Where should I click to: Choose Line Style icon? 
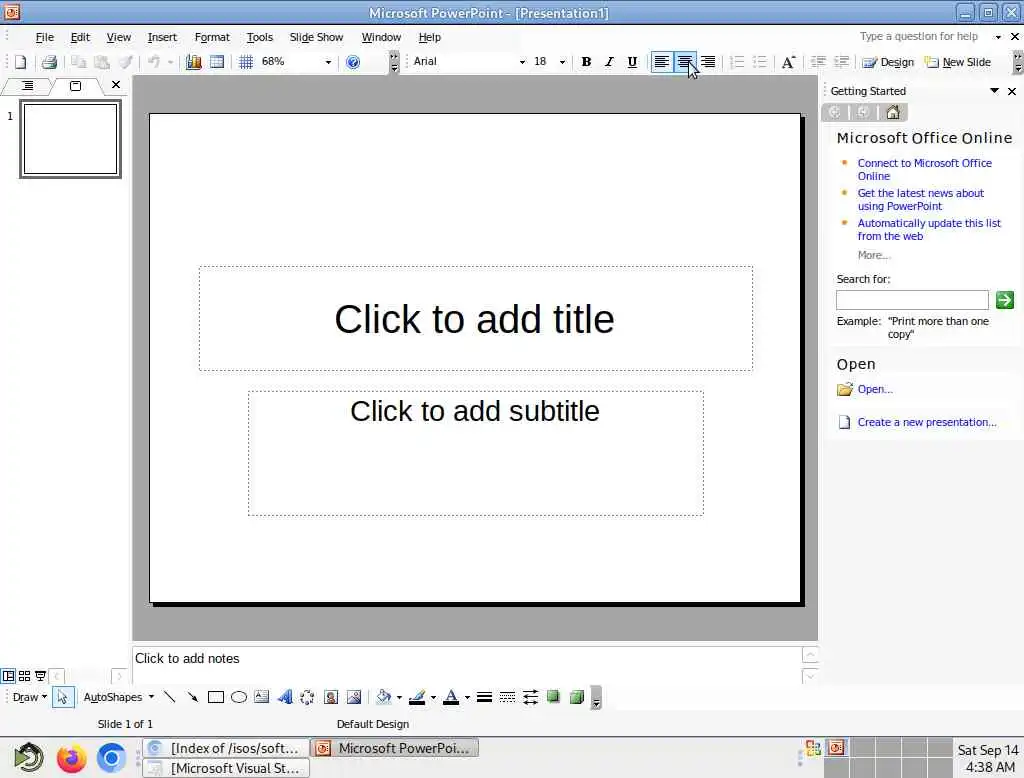coord(484,697)
